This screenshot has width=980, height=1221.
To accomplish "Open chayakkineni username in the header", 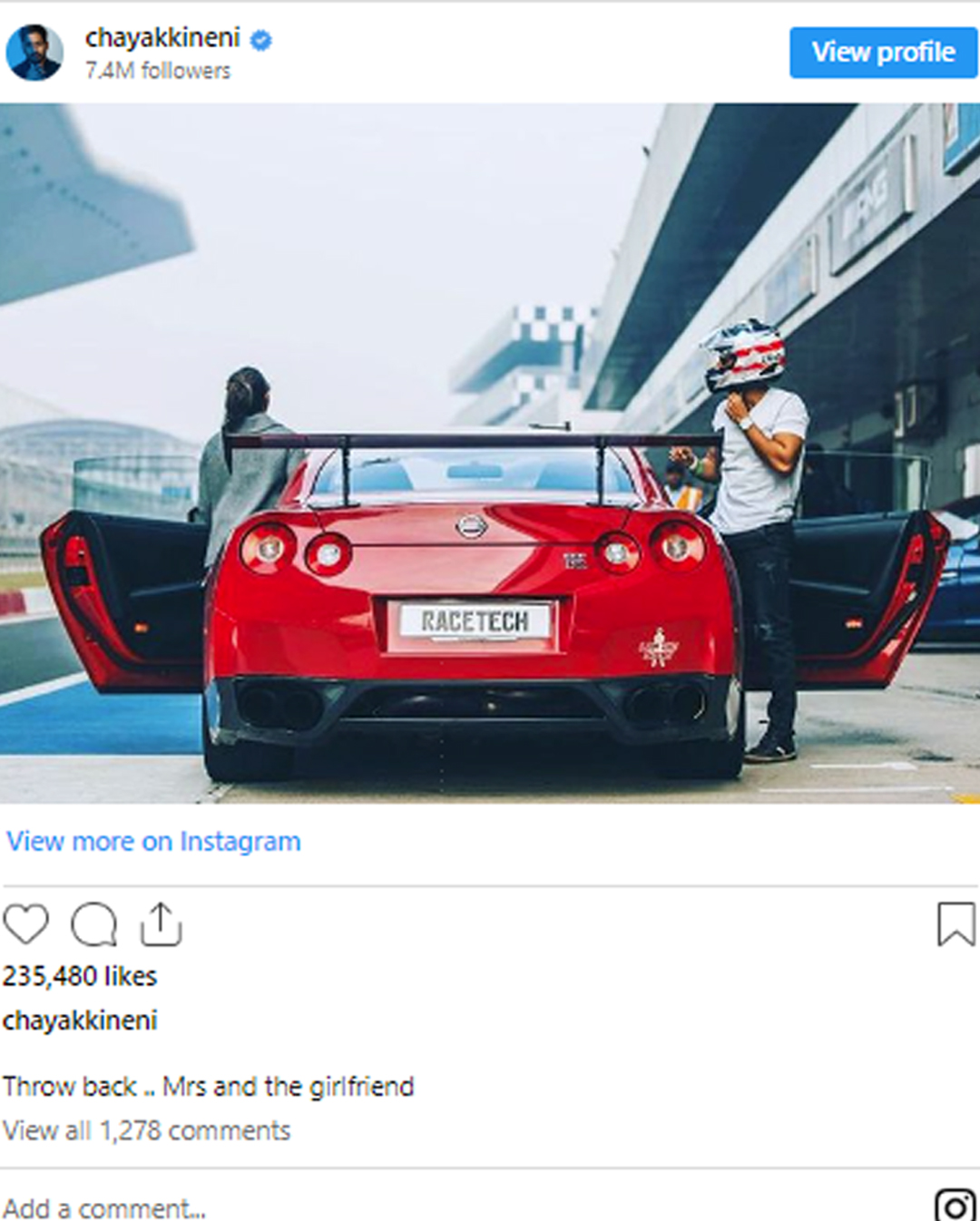I will [162, 37].
